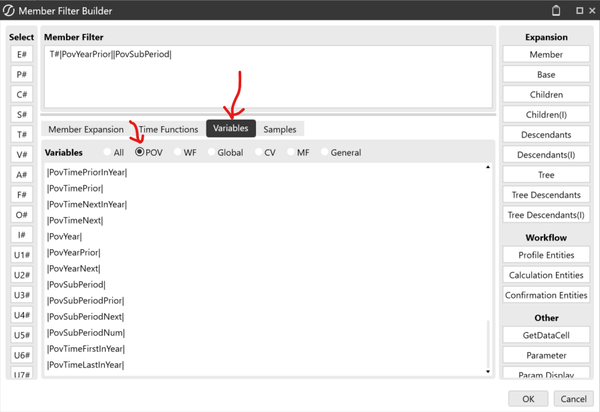Apply the Children(I) expansion

pos(546,114)
